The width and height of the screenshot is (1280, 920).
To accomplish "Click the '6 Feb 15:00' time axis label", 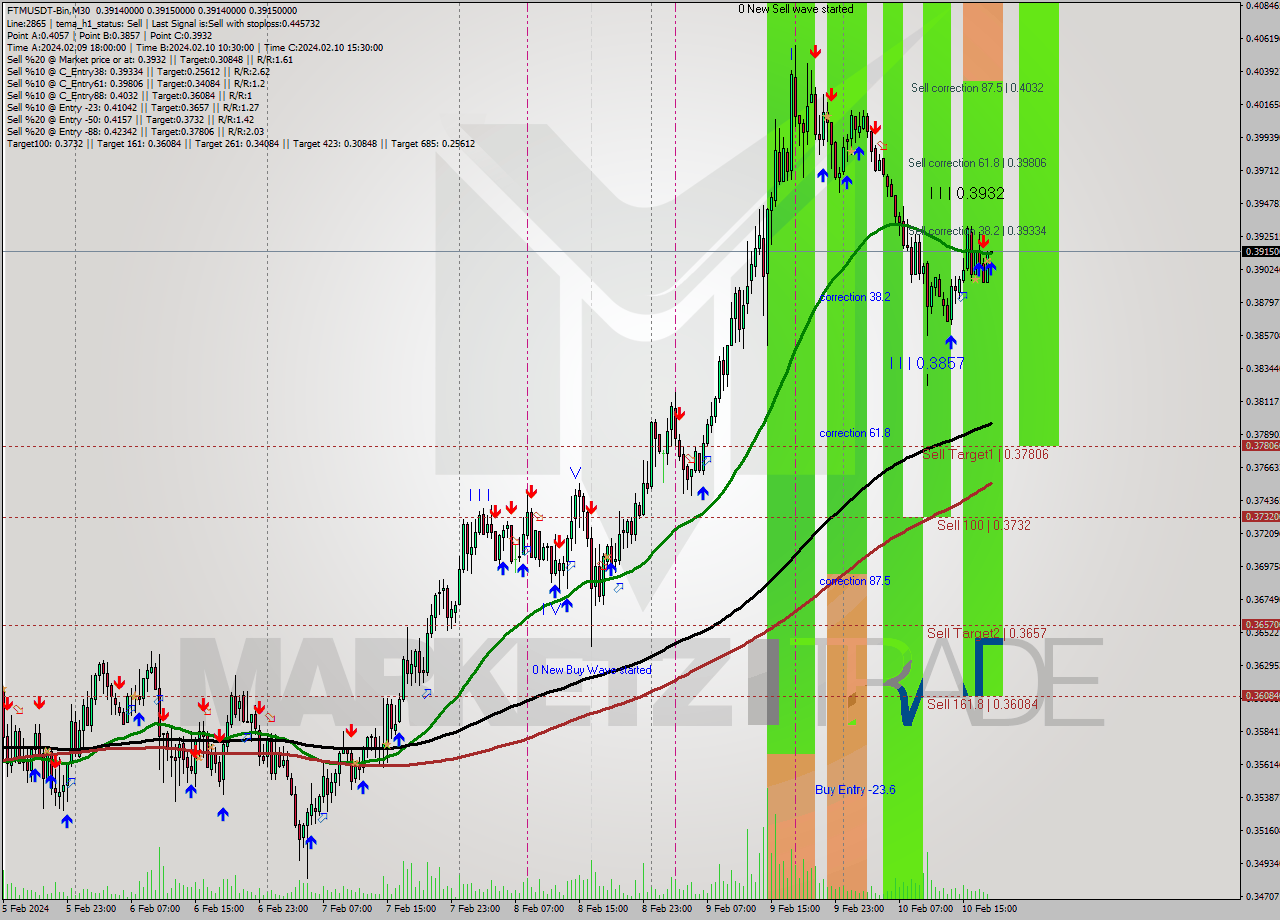I will tap(221, 910).
